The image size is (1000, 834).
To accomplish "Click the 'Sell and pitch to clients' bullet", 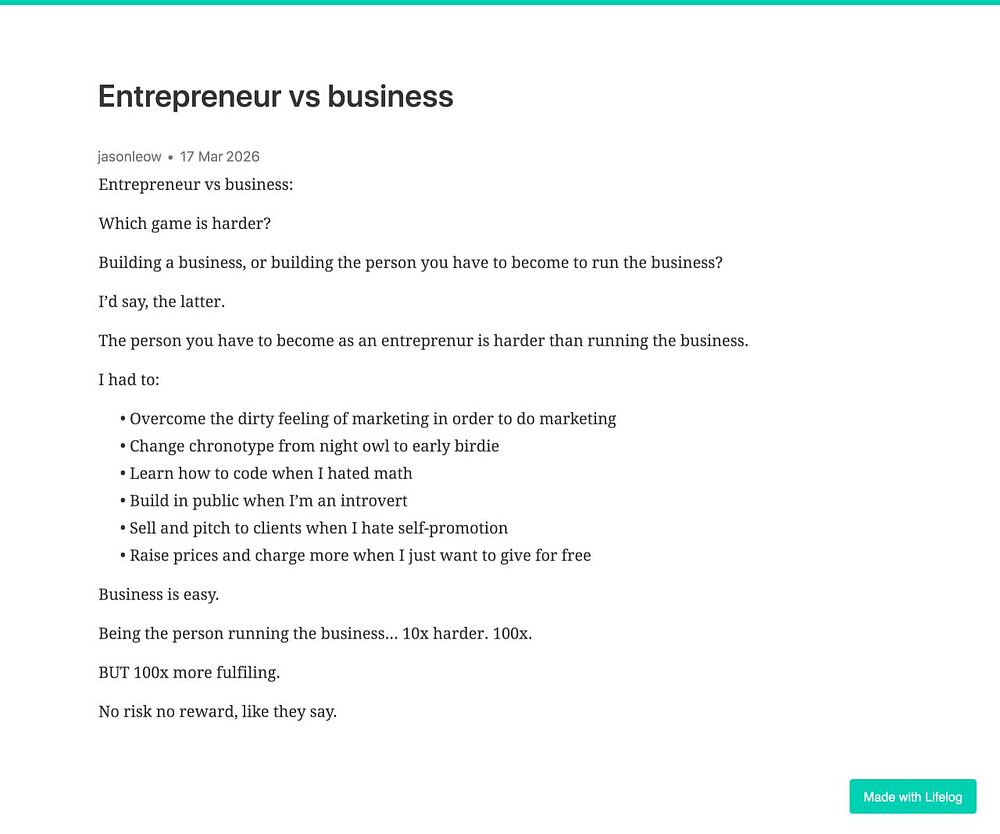I will click(x=318, y=528).
